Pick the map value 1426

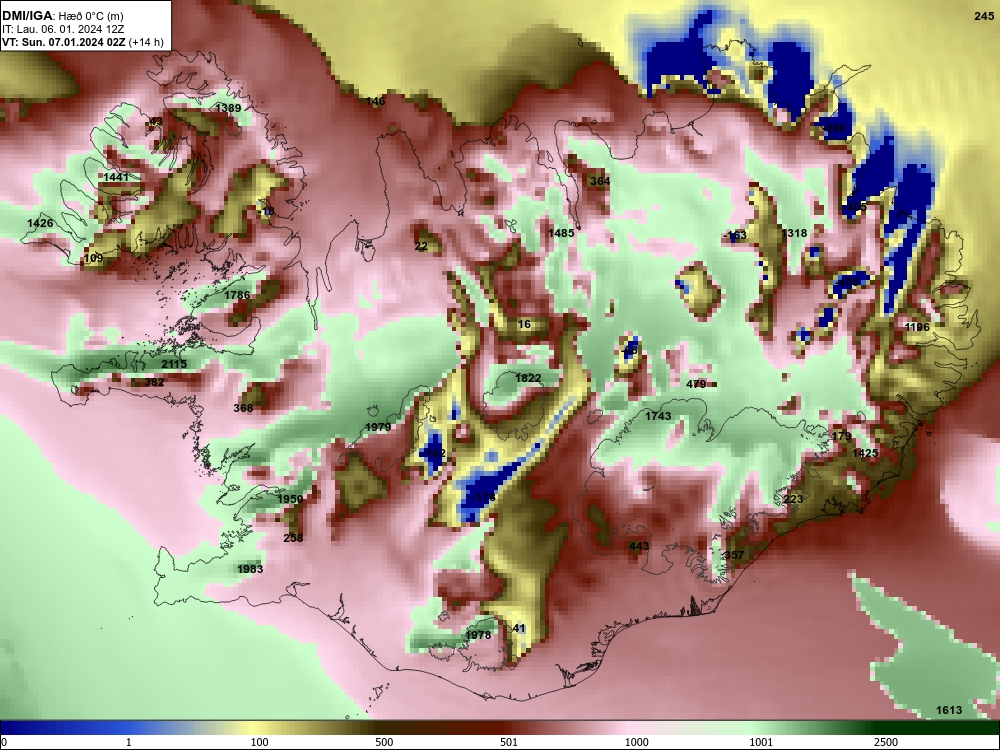coord(40,223)
